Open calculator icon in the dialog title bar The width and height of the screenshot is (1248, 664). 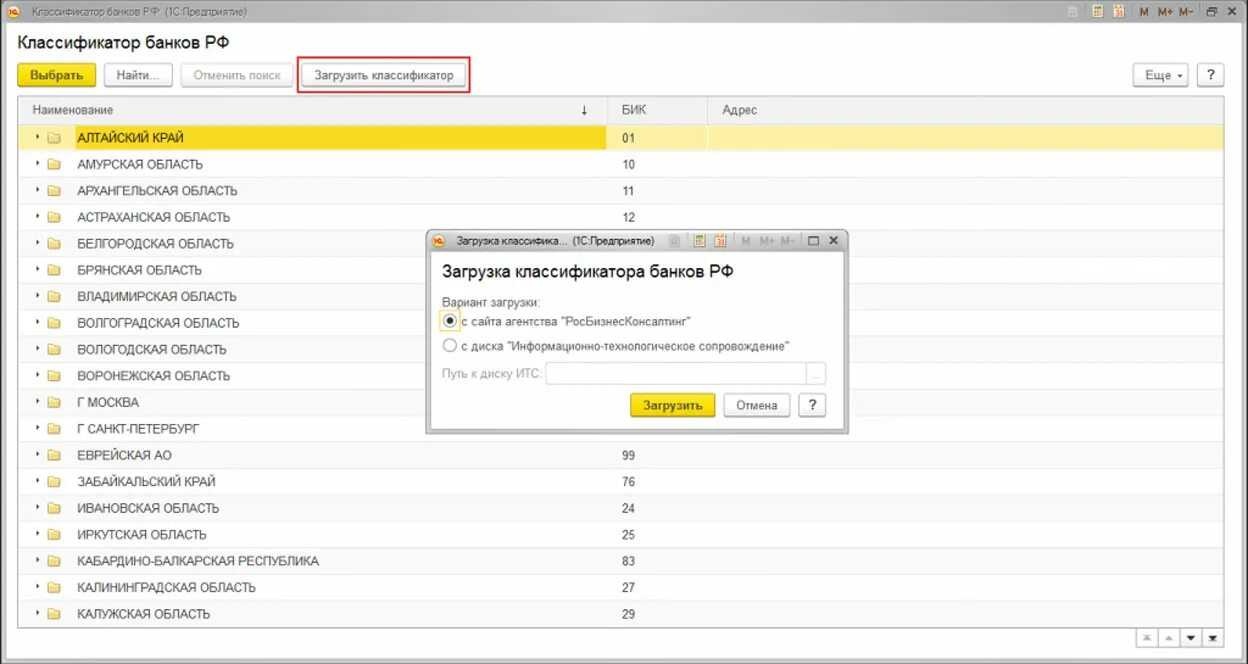tap(700, 241)
